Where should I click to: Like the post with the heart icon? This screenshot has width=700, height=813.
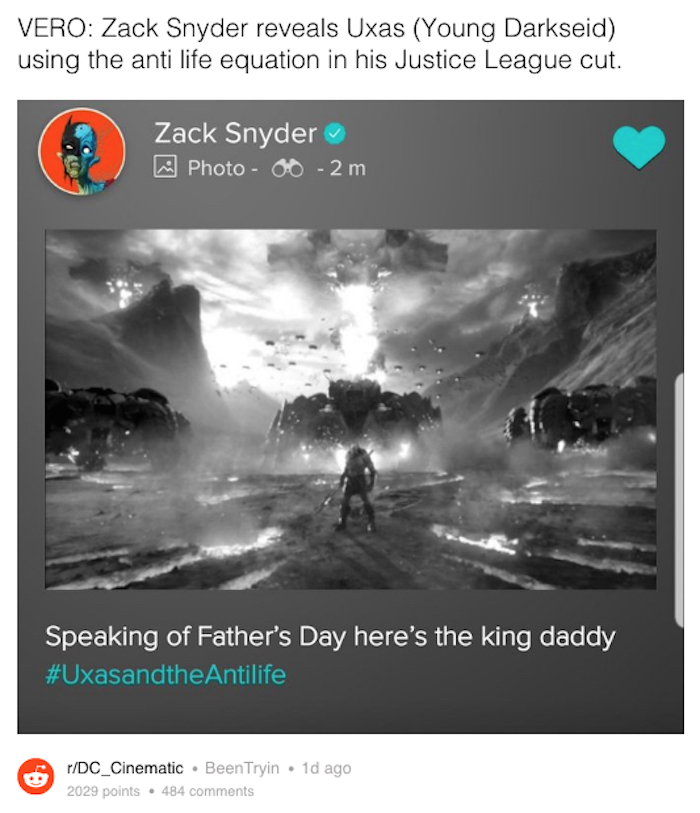tap(638, 147)
